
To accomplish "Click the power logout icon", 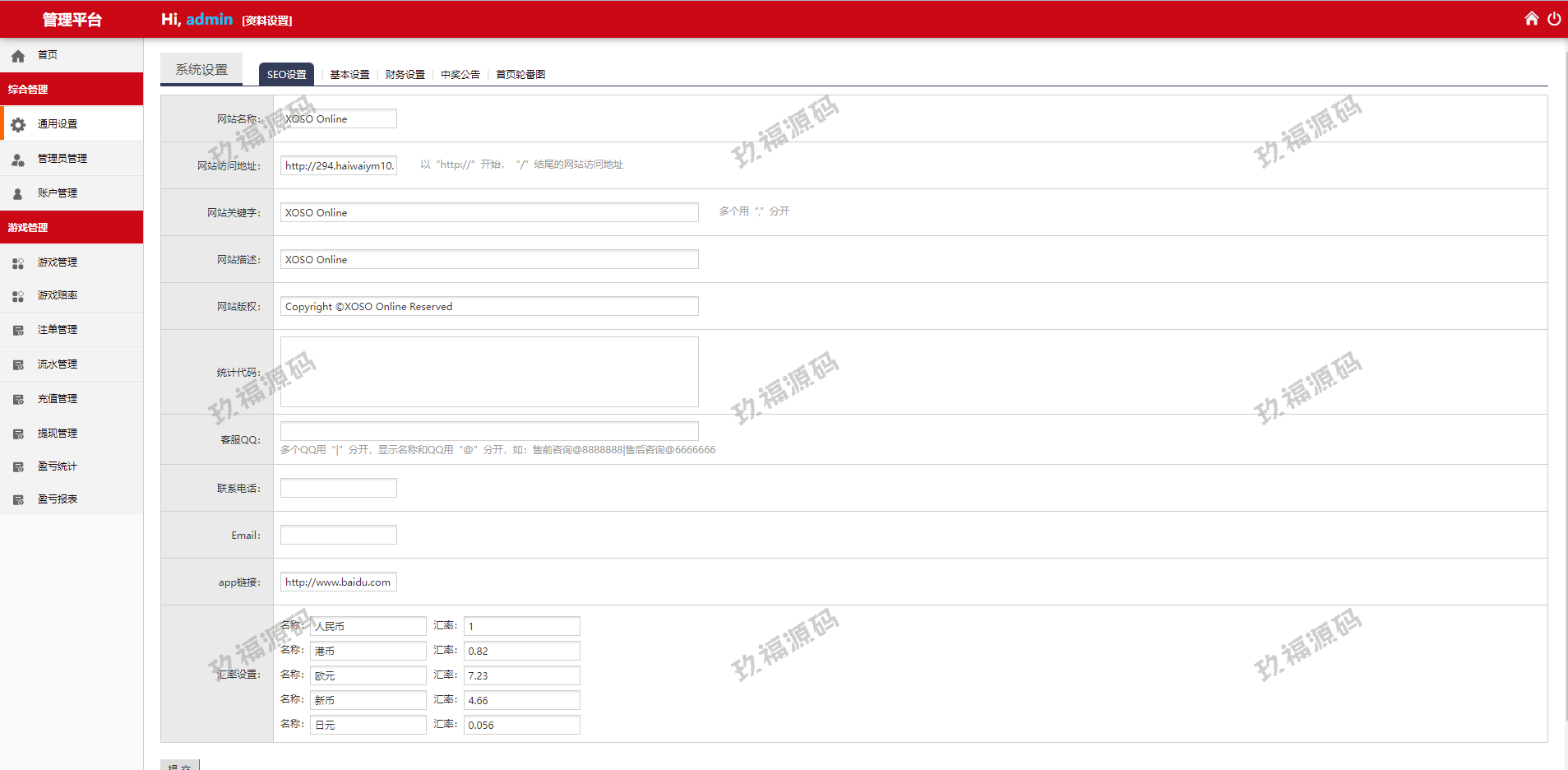I will 1554,19.
